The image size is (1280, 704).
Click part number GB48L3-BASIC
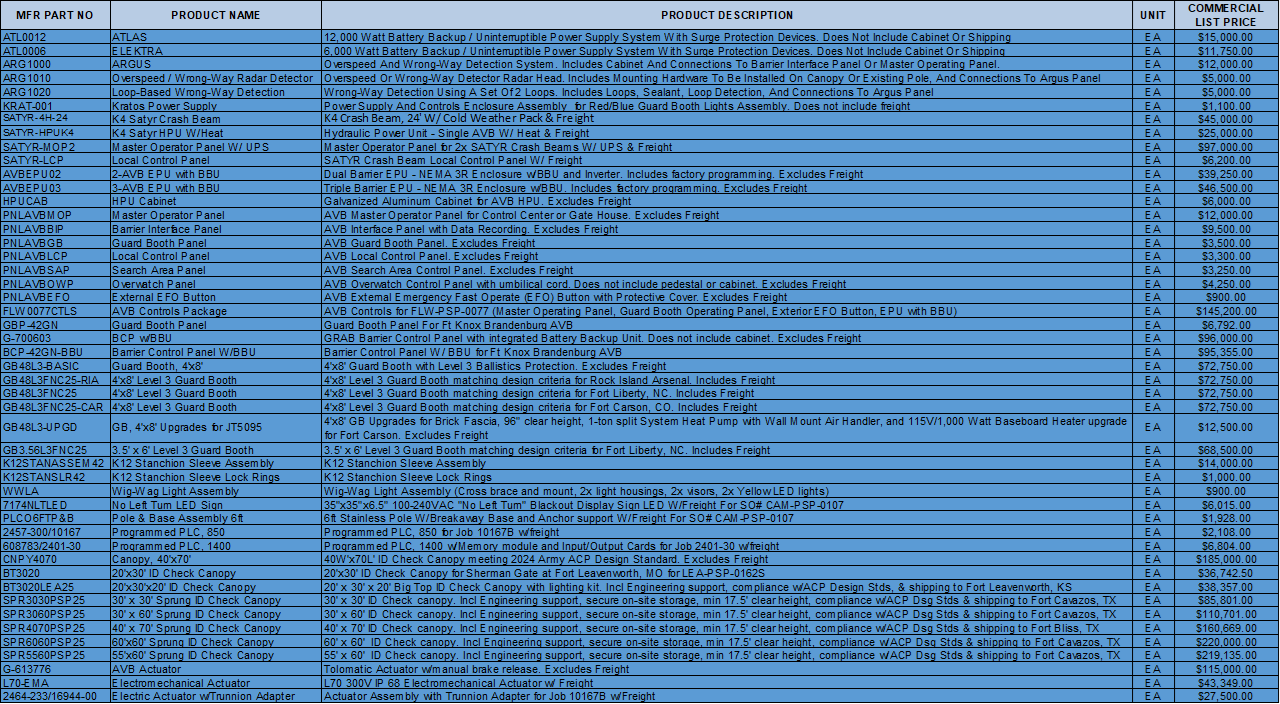tap(55, 366)
